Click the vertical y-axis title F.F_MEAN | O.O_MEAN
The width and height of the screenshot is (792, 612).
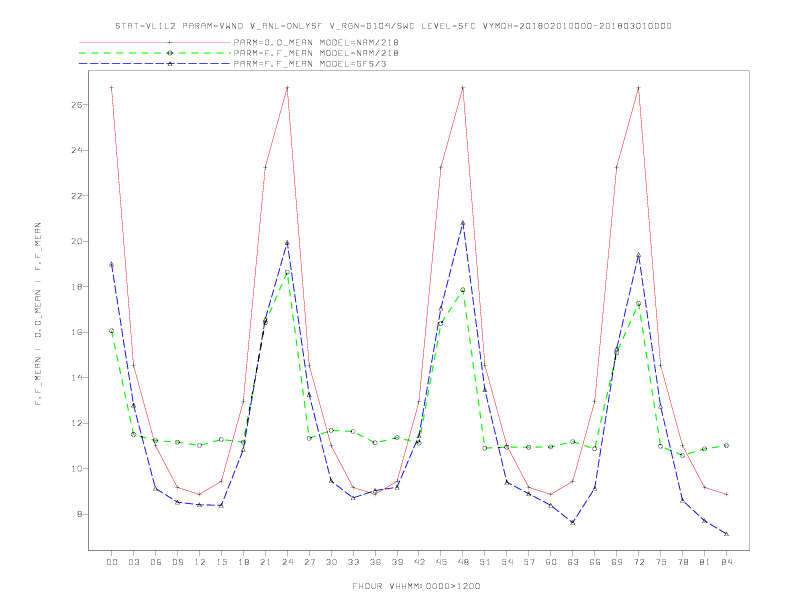click(38, 314)
